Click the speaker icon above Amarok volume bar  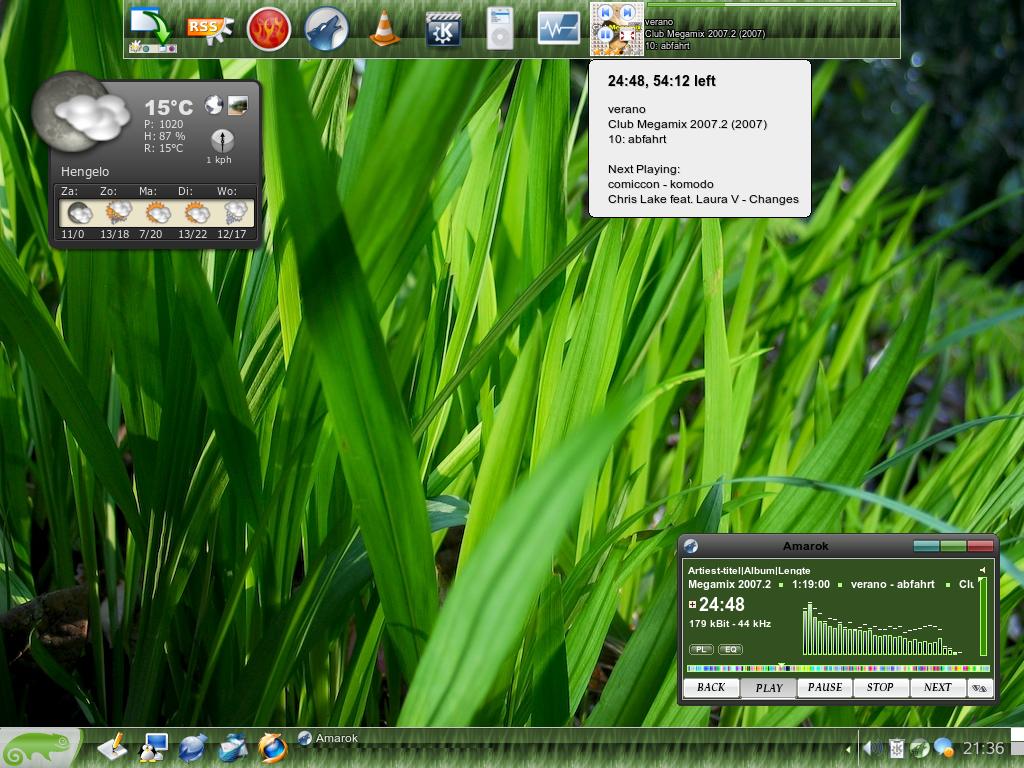(x=982, y=570)
